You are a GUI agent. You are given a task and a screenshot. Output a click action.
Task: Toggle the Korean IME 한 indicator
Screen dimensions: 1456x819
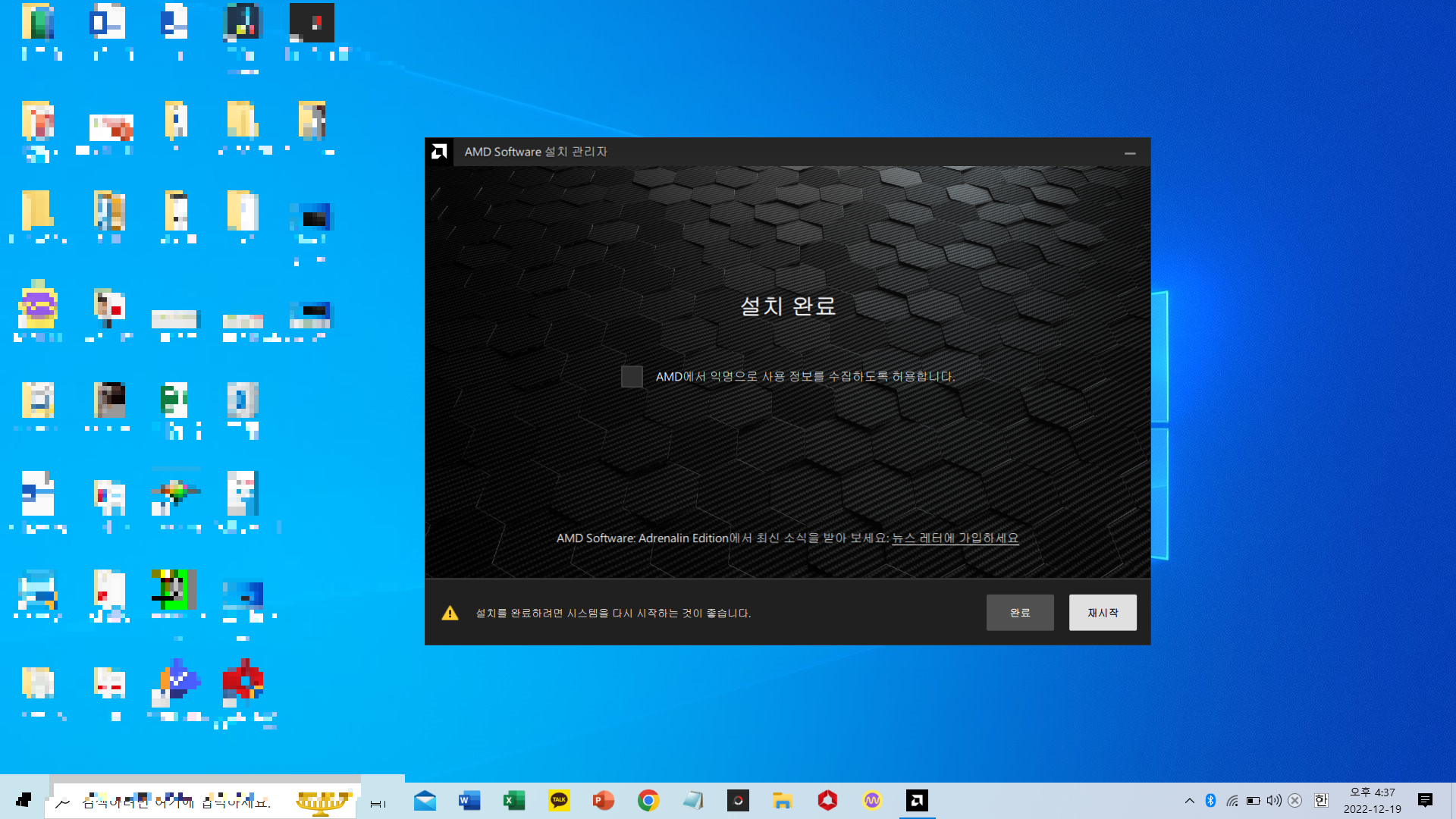1321,801
